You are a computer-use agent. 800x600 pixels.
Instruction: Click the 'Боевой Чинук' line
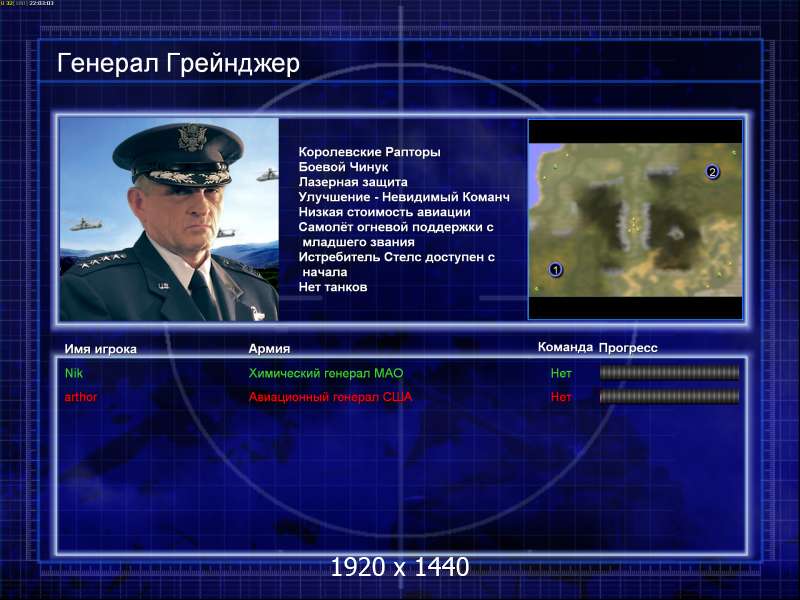pos(343,167)
